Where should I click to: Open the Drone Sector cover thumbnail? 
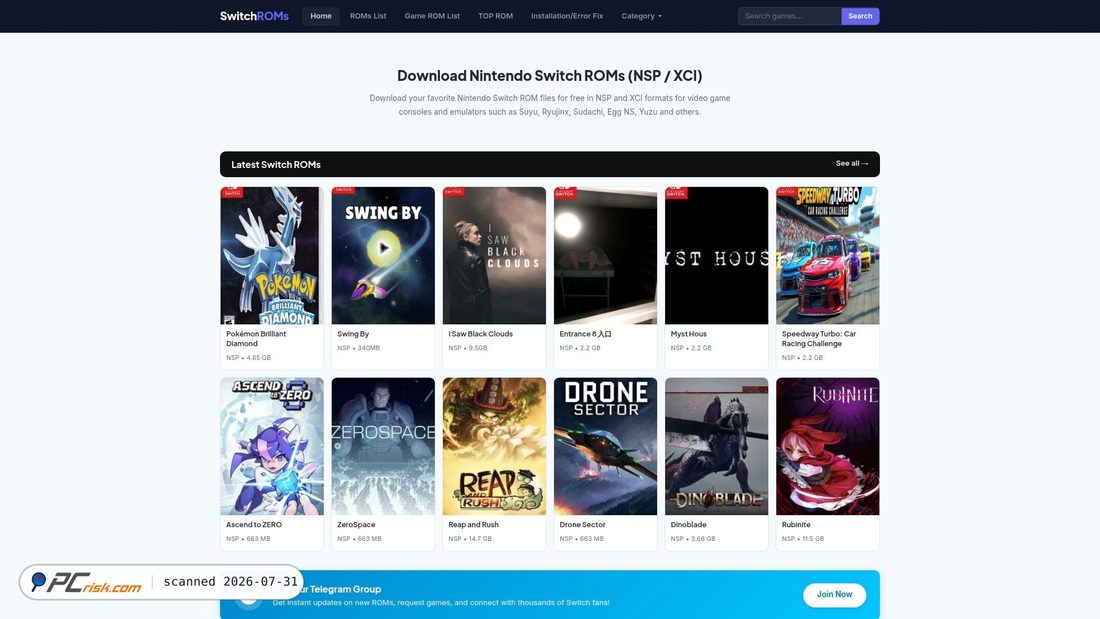pyautogui.click(x=605, y=446)
